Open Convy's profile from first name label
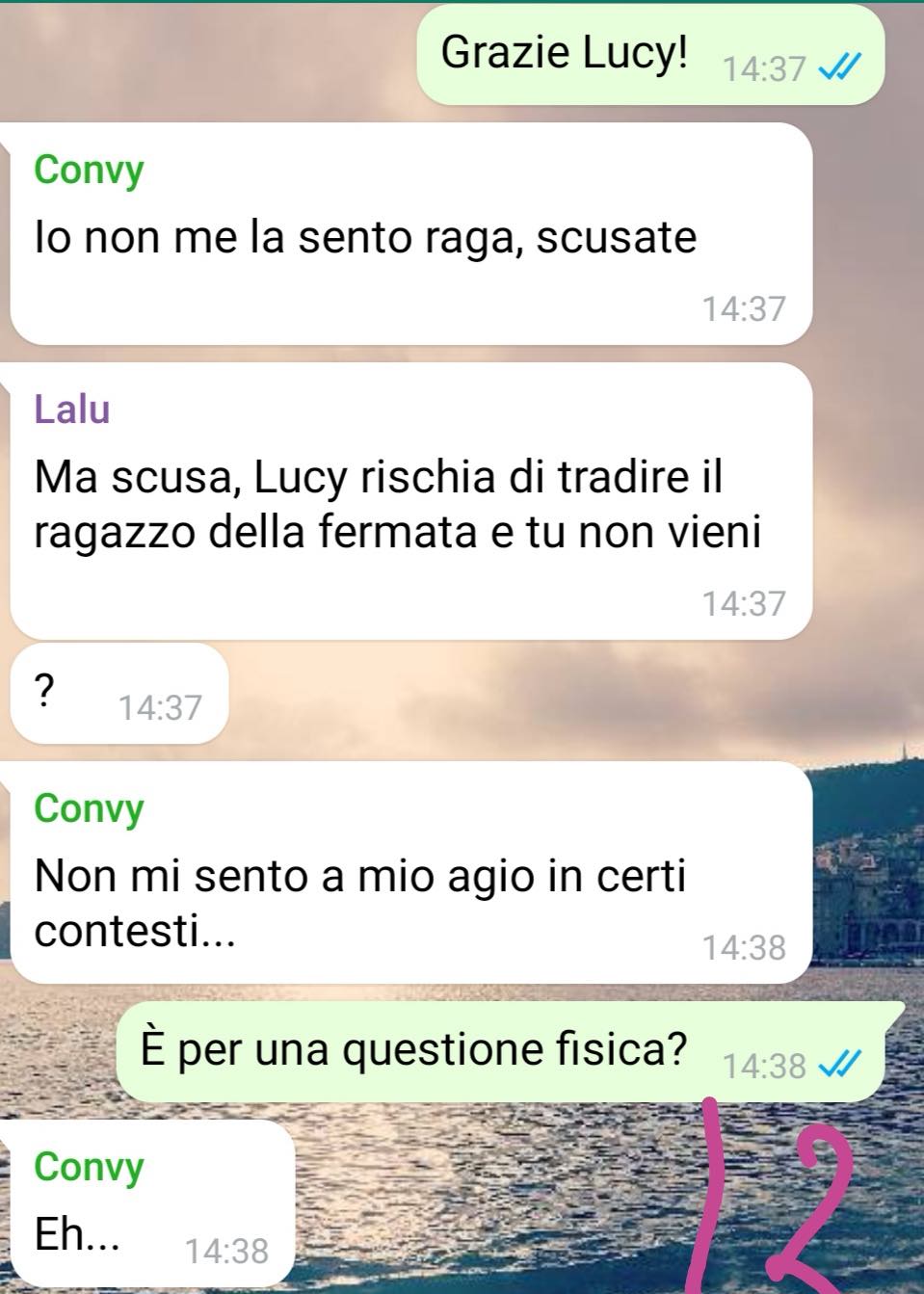Image resolution: width=924 pixels, height=1294 pixels. click(x=89, y=170)
